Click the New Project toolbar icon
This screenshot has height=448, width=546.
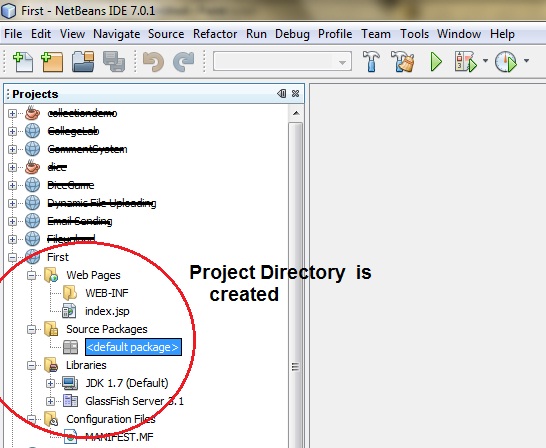52,62
